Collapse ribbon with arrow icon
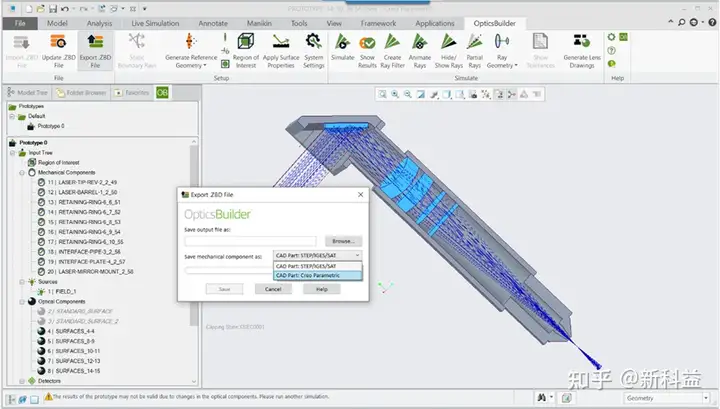This screenshot has height=409, width=720. [x=670, y=22]
